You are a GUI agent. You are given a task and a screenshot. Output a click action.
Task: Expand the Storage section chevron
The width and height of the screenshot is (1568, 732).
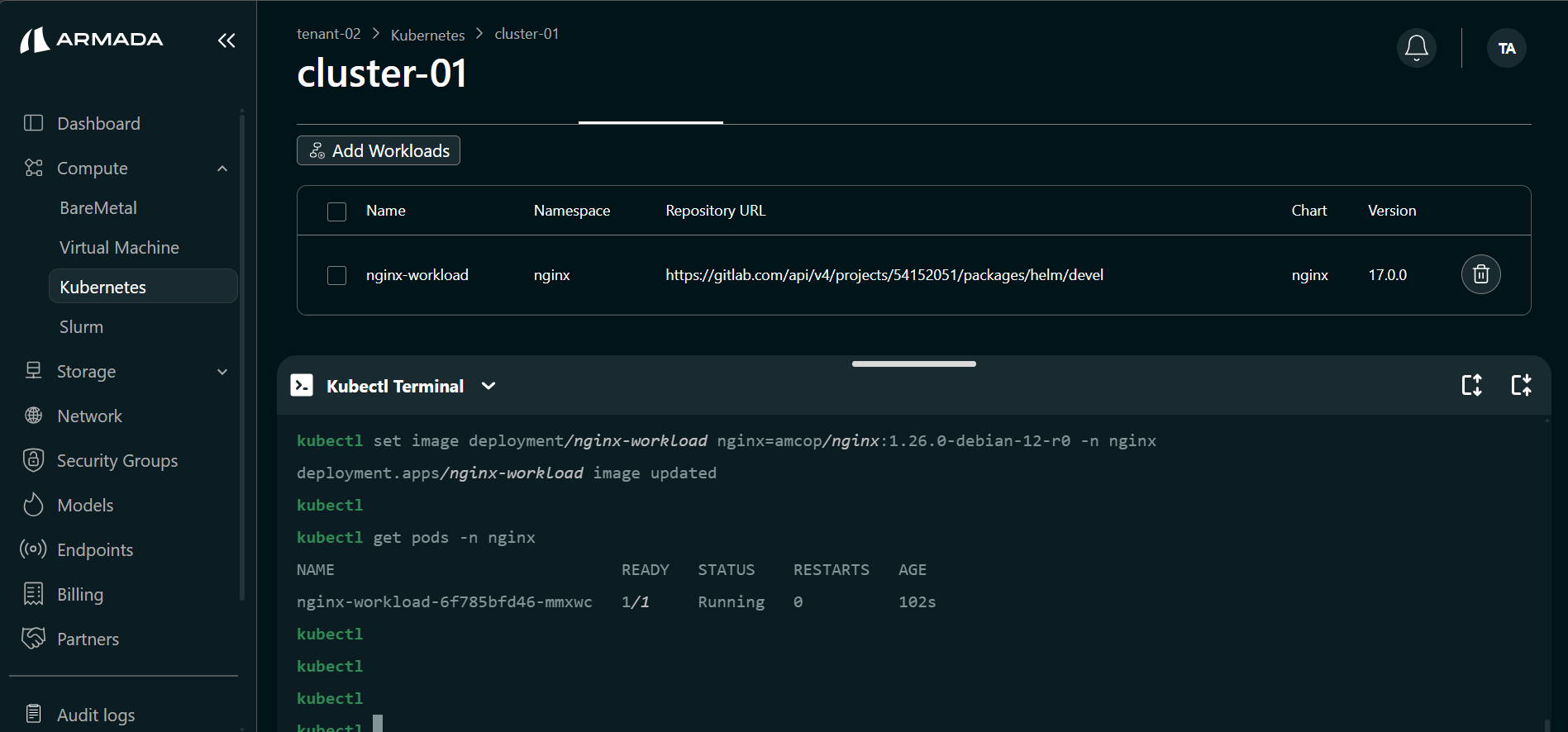(222, 372)
